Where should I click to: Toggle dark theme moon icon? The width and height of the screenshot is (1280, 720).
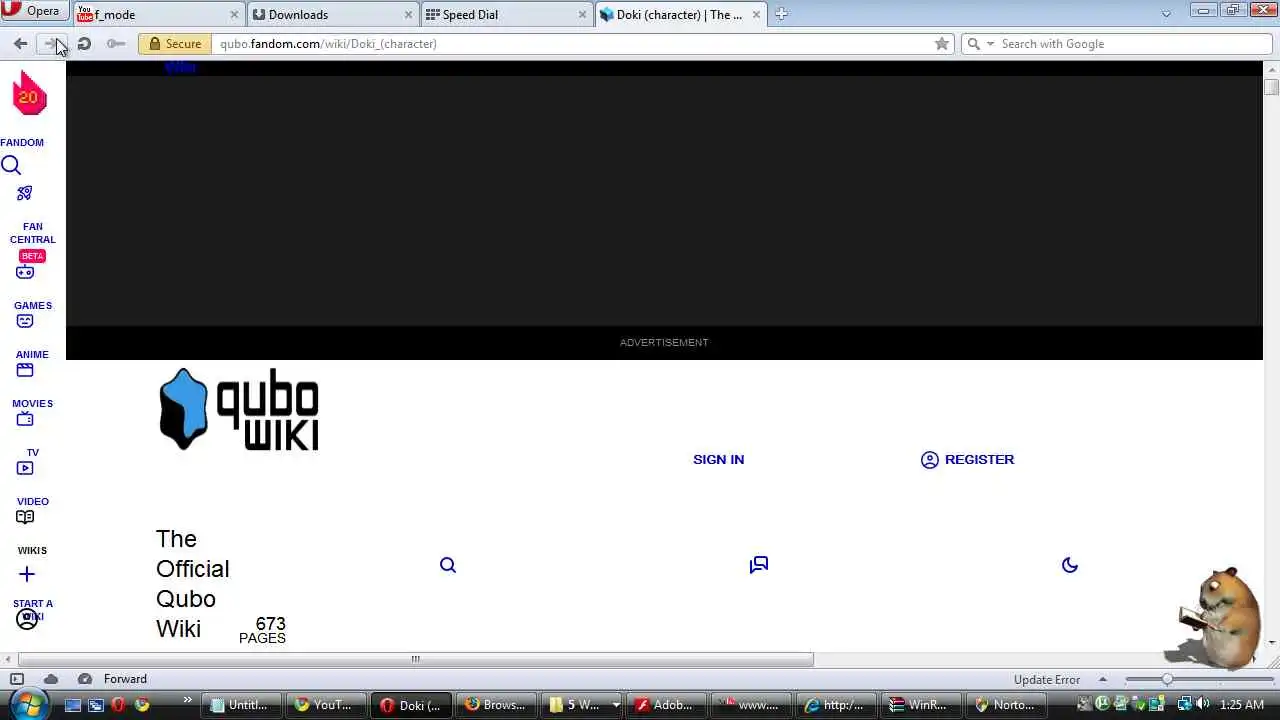click(1070, 565)
